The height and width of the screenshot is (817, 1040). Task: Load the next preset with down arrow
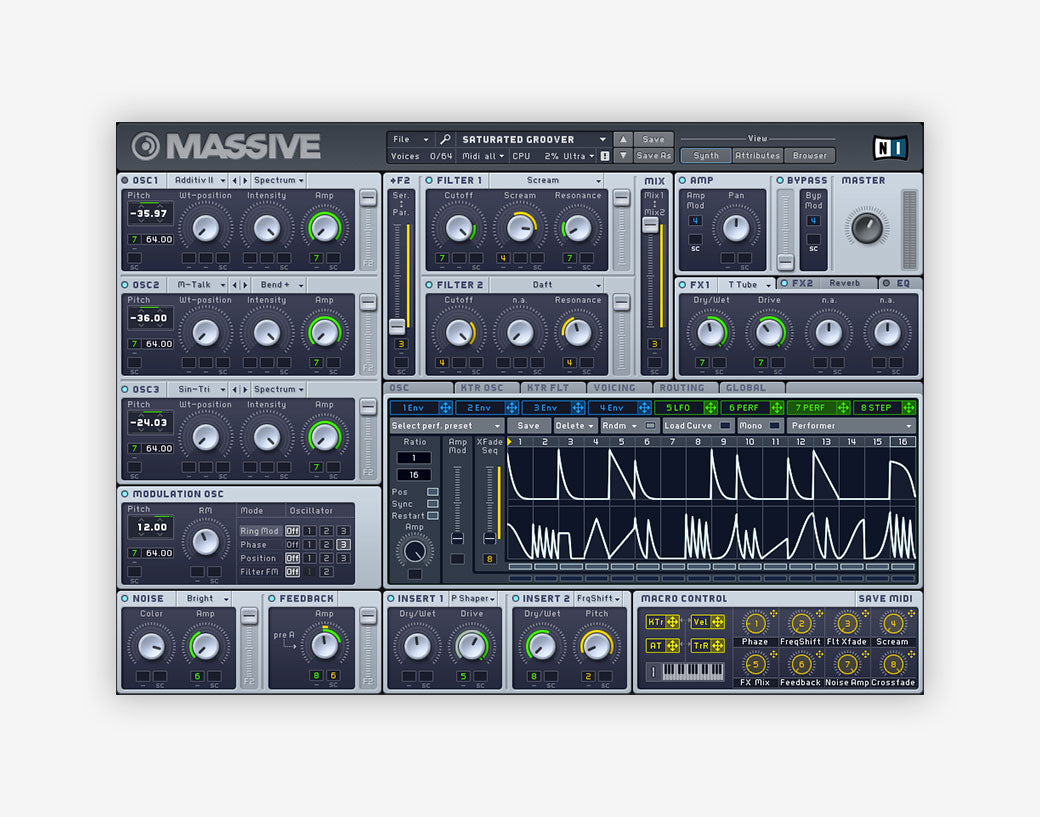[x=623, y=156]
